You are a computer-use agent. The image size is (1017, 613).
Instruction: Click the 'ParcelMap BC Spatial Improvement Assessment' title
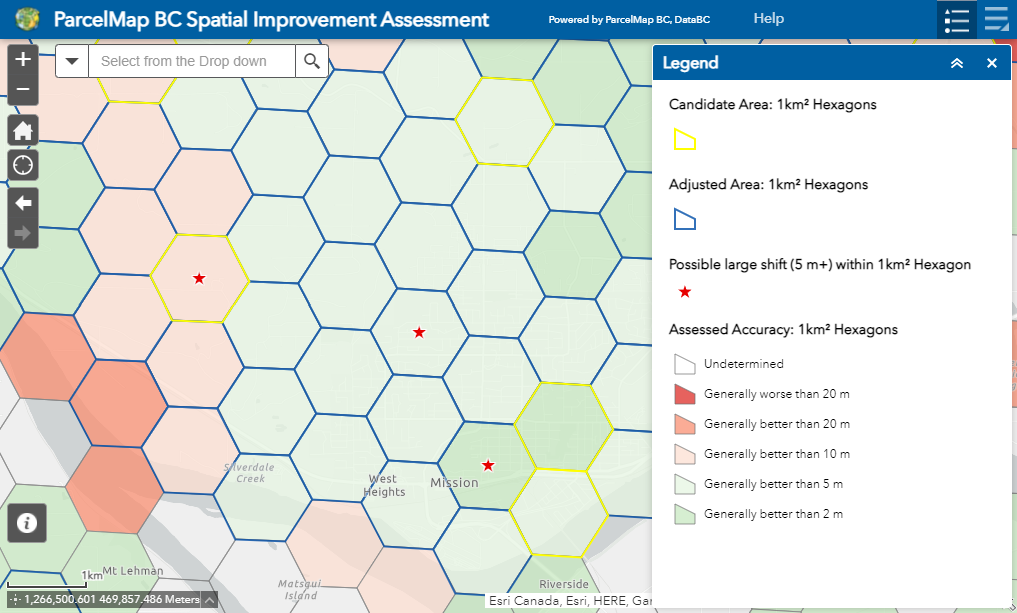[271, 19]
